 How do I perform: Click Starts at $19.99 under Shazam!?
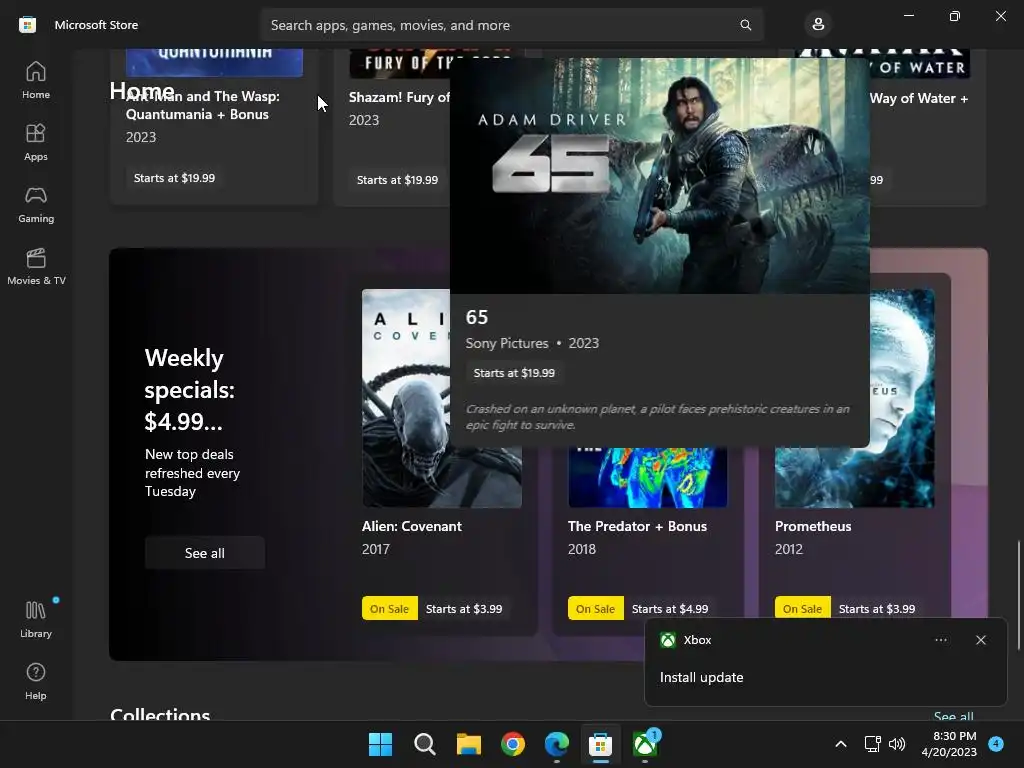pyautogui.click(x=397, y=180)
